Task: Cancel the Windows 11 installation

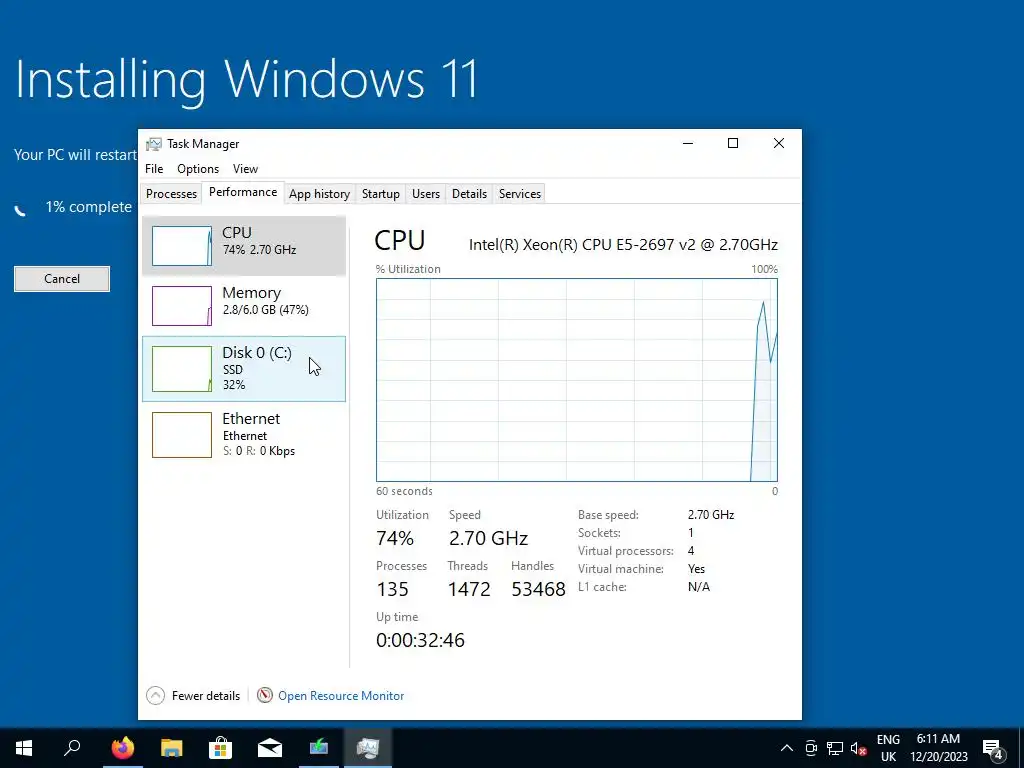Action: 62,279
